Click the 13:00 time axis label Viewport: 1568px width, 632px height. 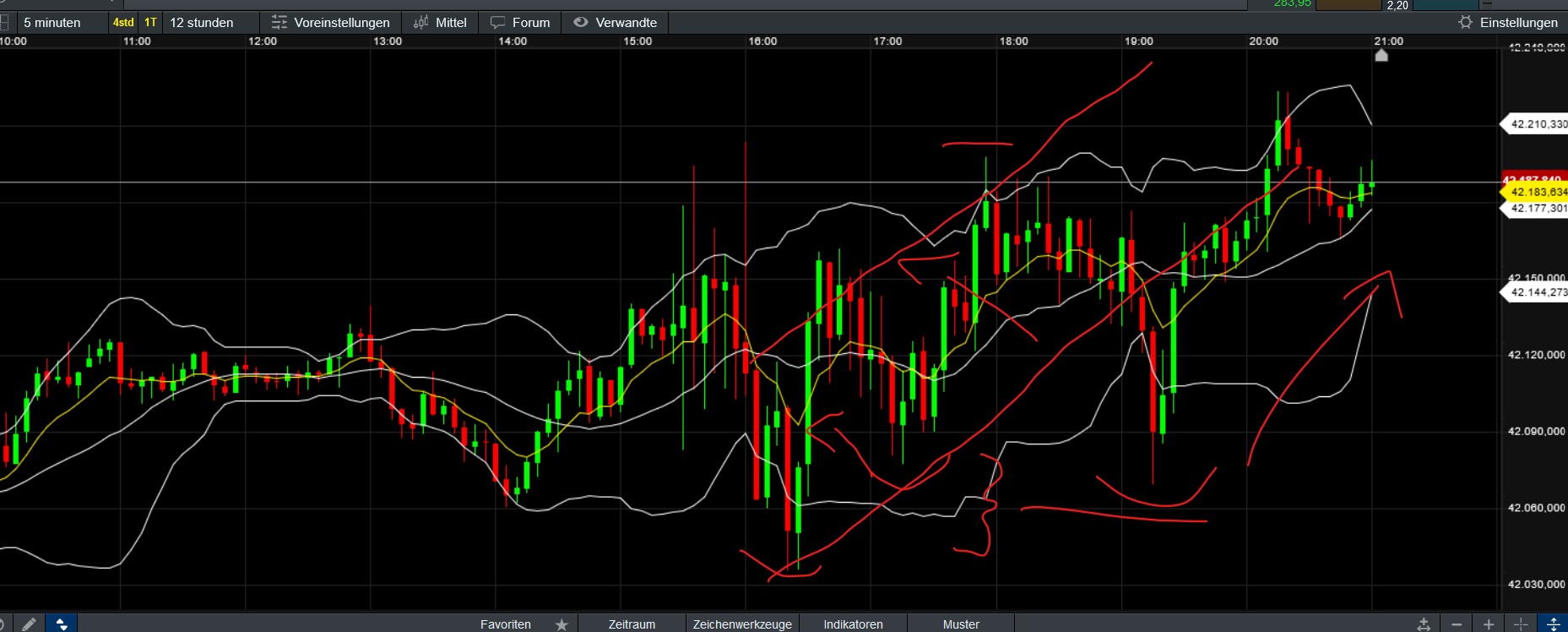tap(388, 41)
